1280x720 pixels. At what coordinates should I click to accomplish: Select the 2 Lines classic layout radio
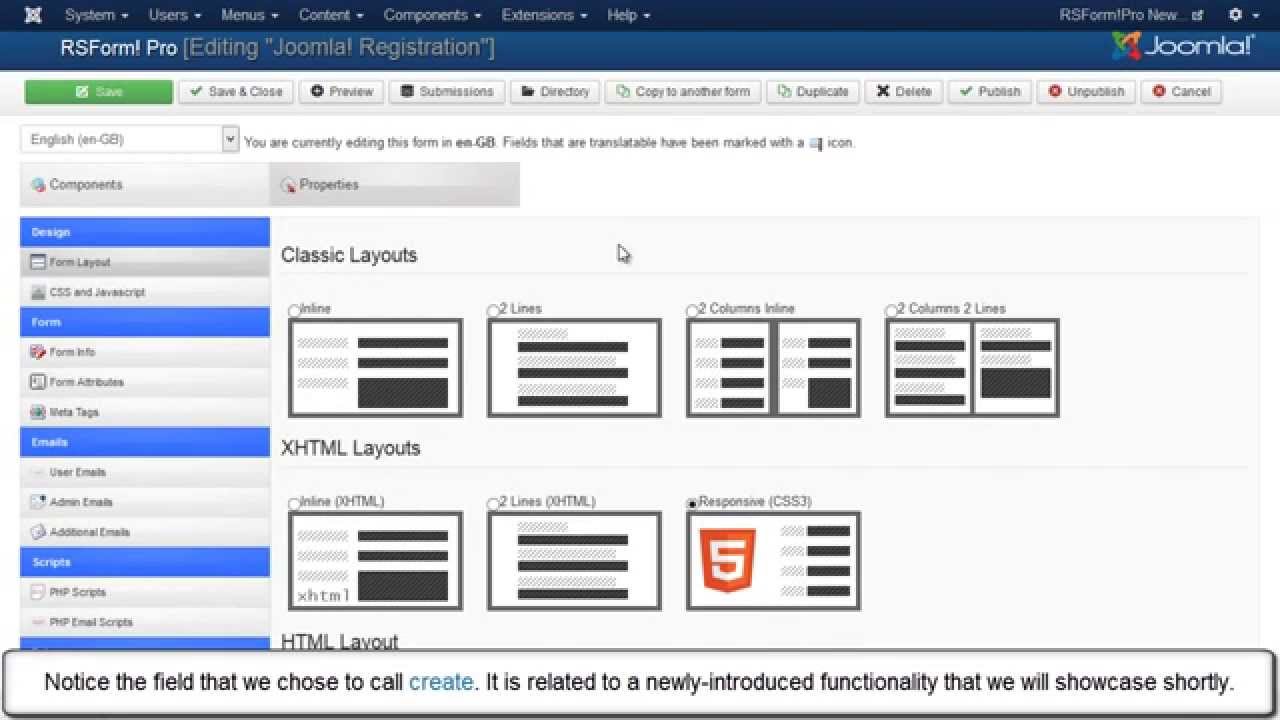(x=493, y=311)
